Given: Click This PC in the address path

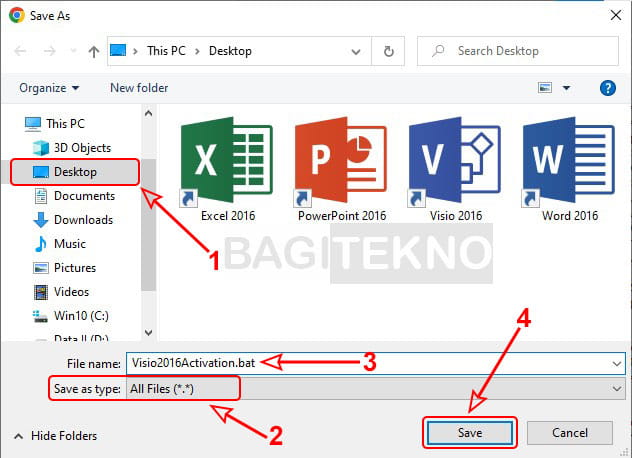Looking at the screenshot, I should click(166, 51).
